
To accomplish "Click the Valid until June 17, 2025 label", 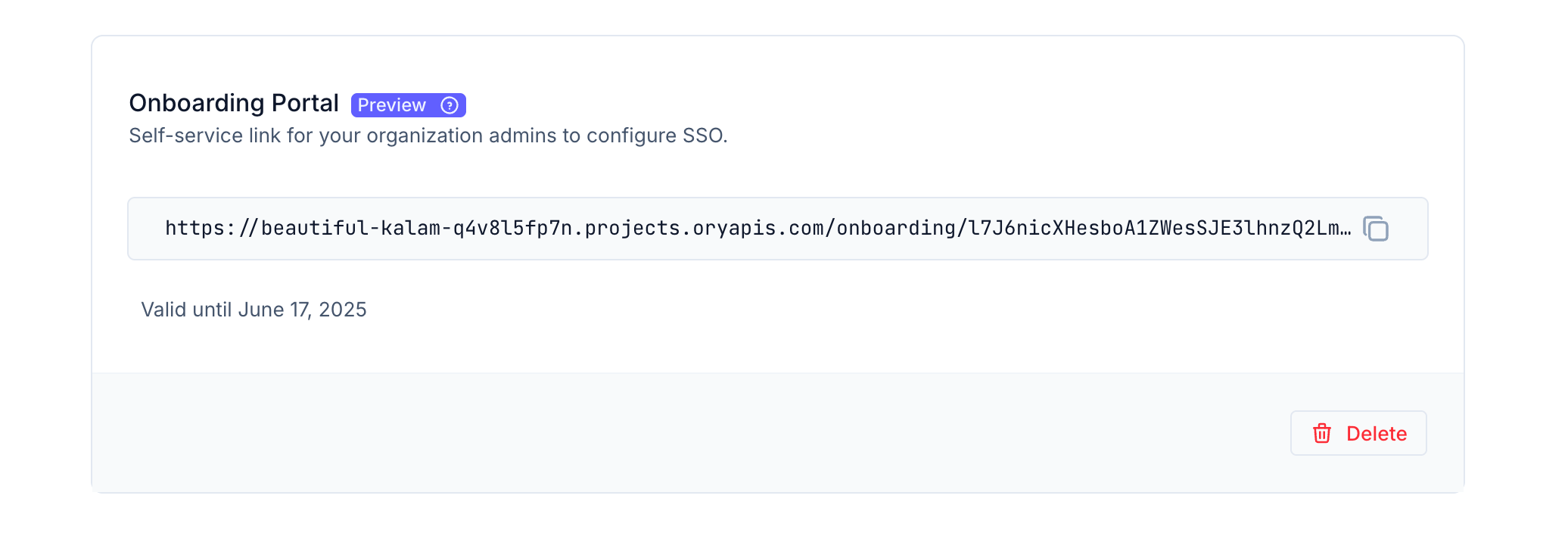I will click(x=254, y=309).
